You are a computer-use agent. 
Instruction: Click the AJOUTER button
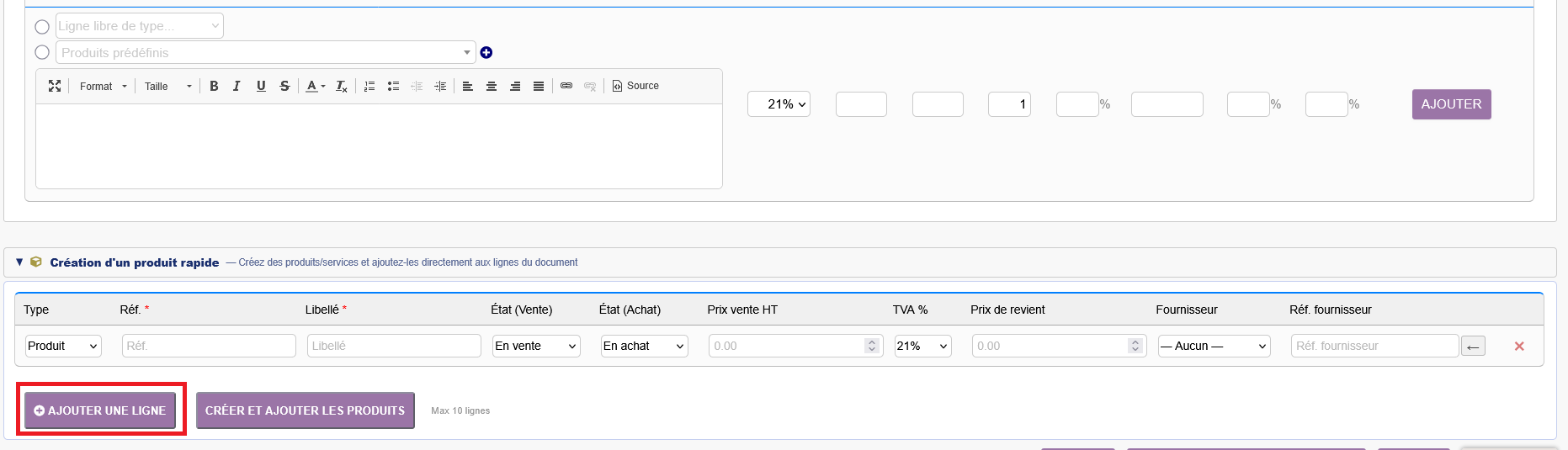1451,104
